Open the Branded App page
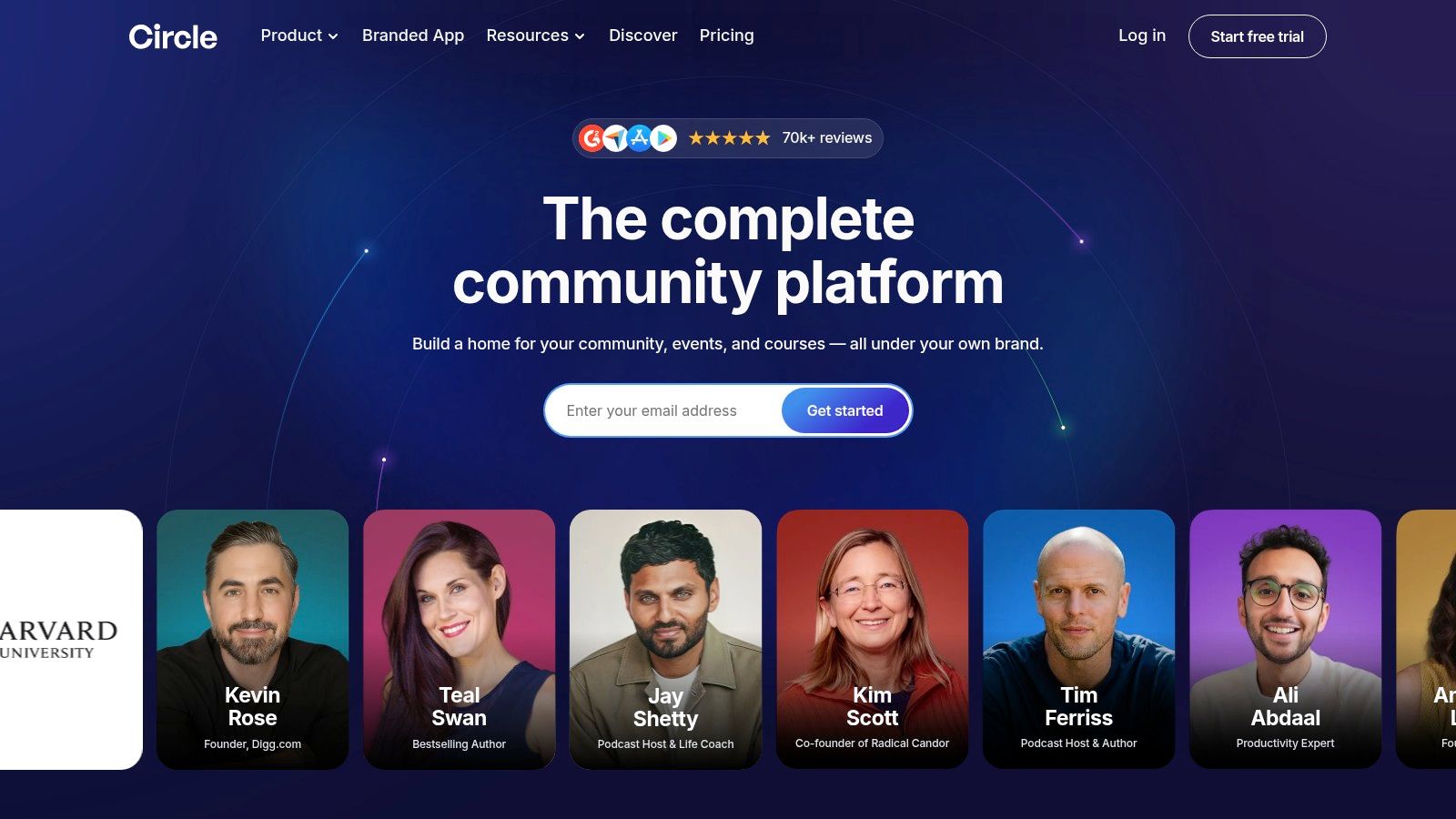 point(413,35)
